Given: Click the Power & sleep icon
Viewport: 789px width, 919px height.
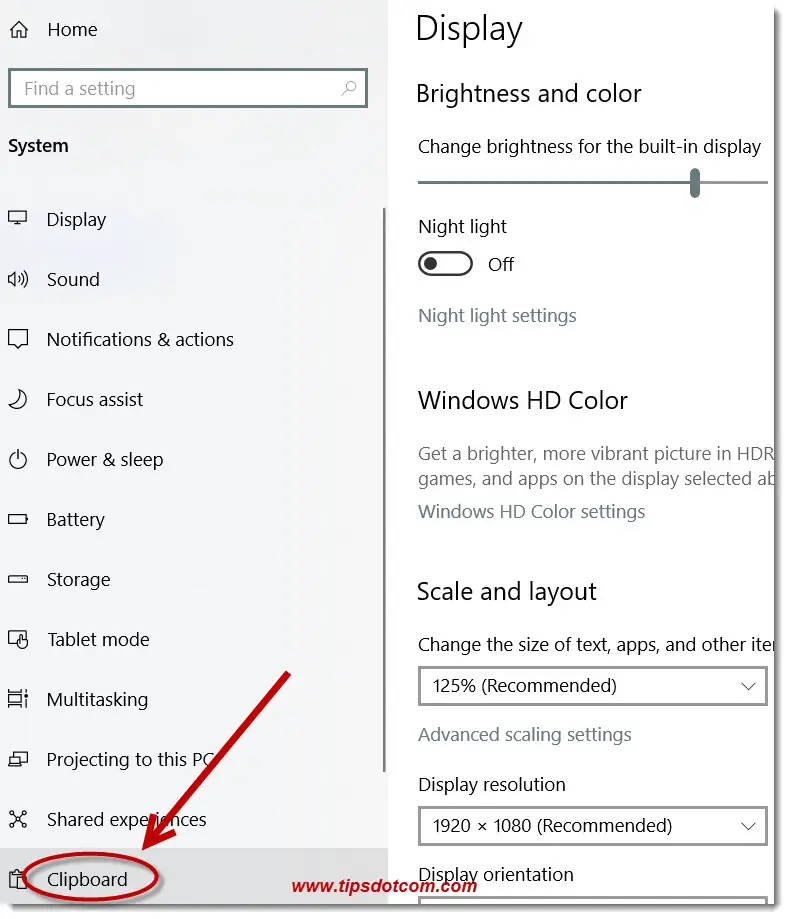Looking at the screenshot, I should (18, 459).
